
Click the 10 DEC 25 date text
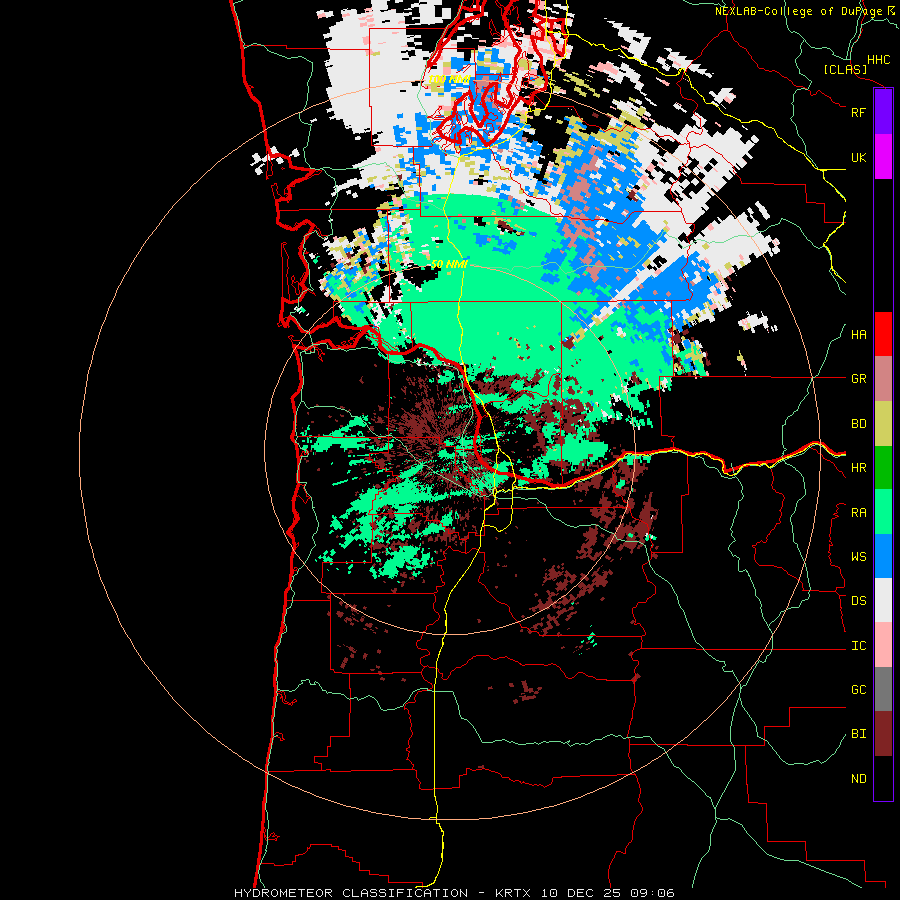click(x=581, y=893)
